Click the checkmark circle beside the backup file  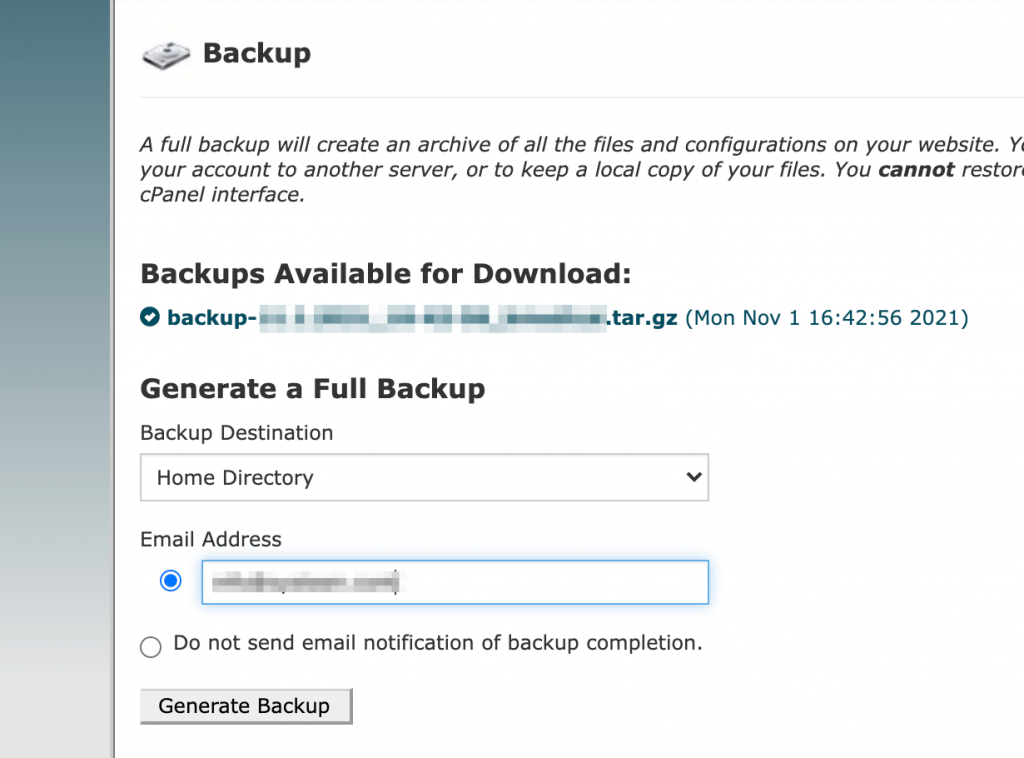(150, 317)
